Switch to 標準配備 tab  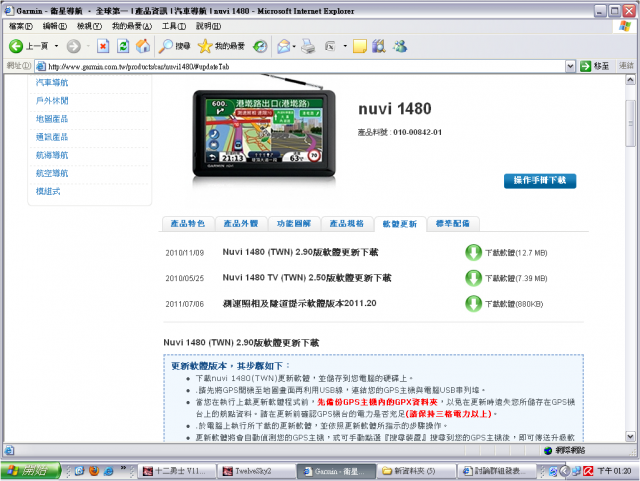point(453,224)
